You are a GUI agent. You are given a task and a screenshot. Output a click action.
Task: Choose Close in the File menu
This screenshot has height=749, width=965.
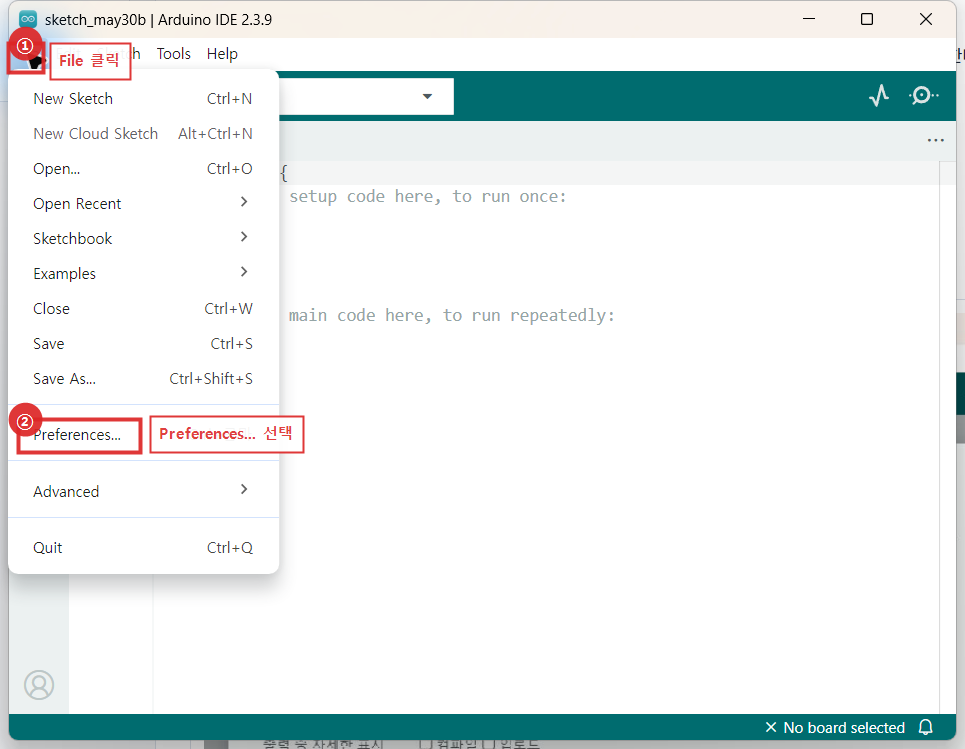(143, 308)
